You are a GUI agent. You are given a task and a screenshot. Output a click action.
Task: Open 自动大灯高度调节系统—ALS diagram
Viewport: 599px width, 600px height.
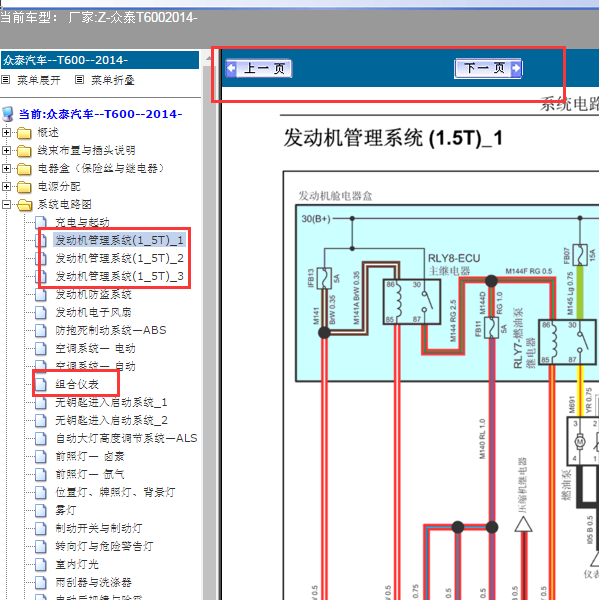[126, 438]
